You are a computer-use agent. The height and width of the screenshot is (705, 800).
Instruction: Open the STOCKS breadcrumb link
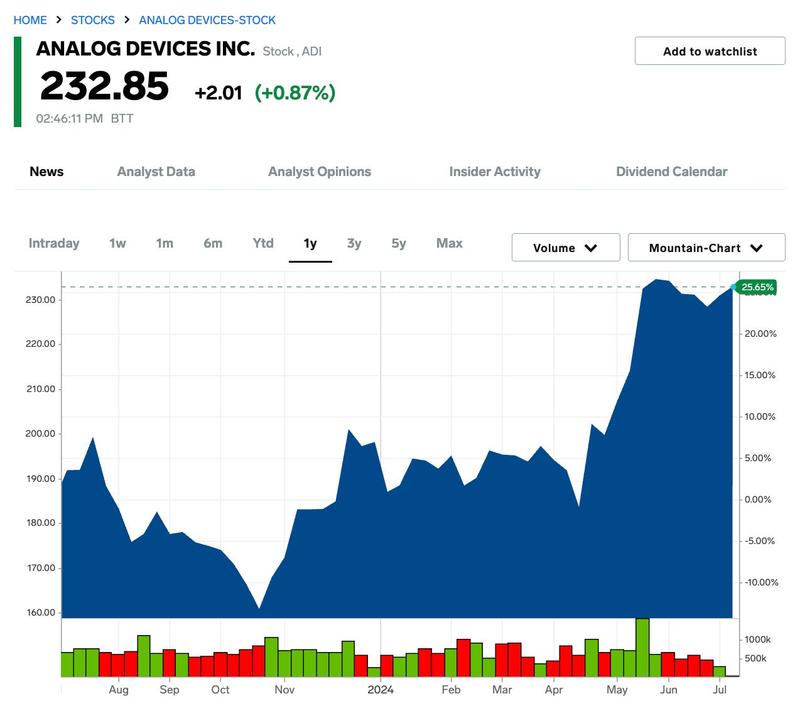pyautogui.click(x=93, y=20)
